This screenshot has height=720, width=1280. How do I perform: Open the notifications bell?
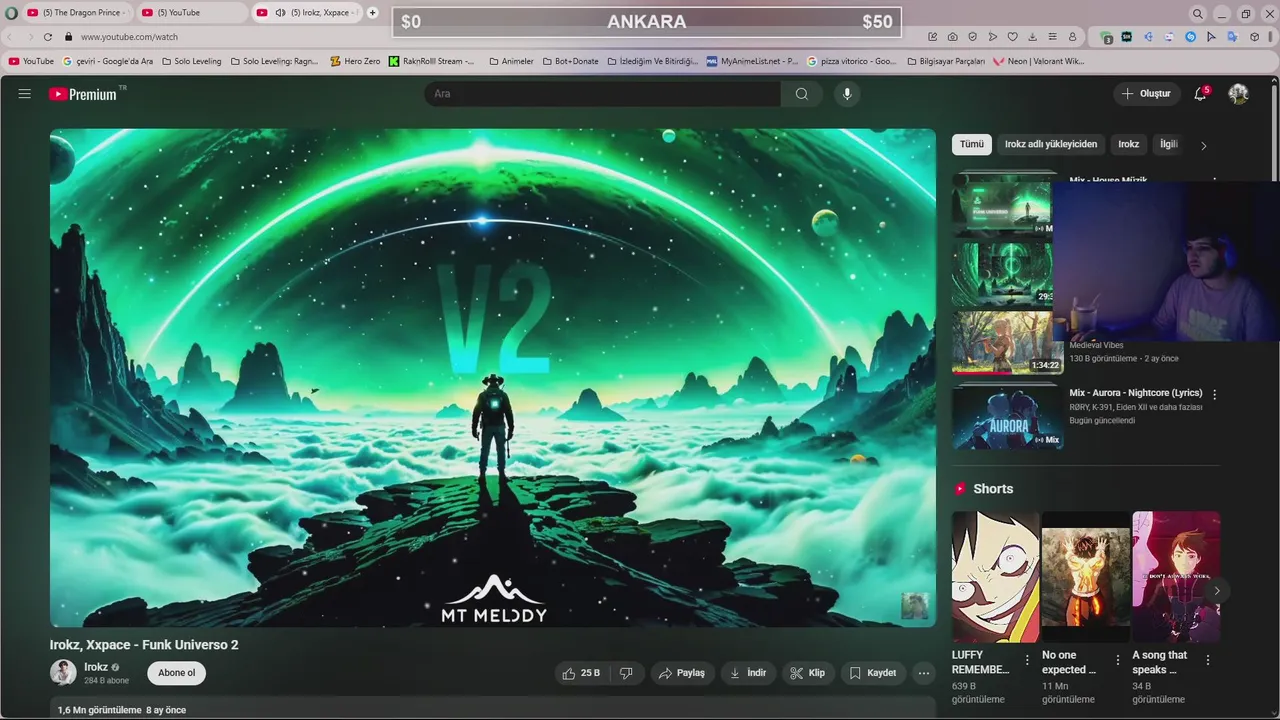1200,94
